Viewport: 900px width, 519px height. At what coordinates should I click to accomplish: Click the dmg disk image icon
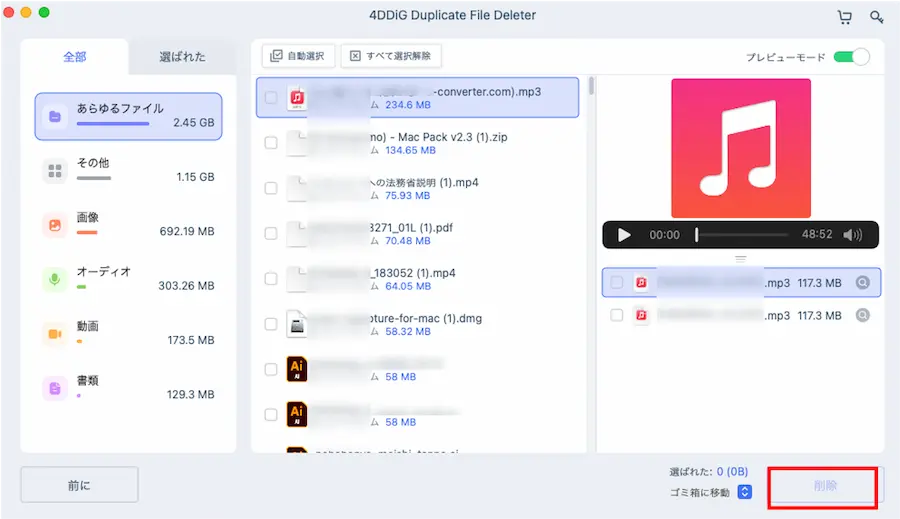coord(297,324)
